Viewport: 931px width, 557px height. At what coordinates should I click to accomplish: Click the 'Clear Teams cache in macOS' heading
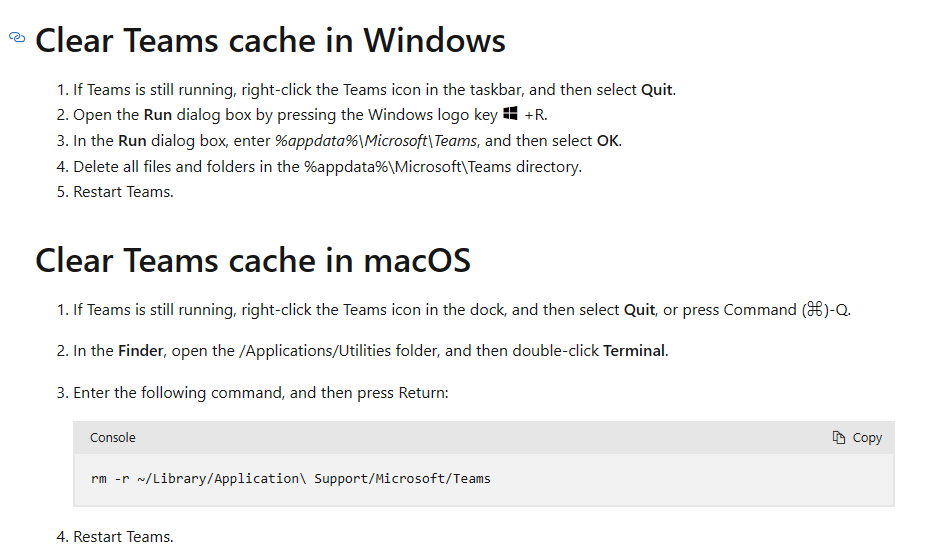point(253,261)
